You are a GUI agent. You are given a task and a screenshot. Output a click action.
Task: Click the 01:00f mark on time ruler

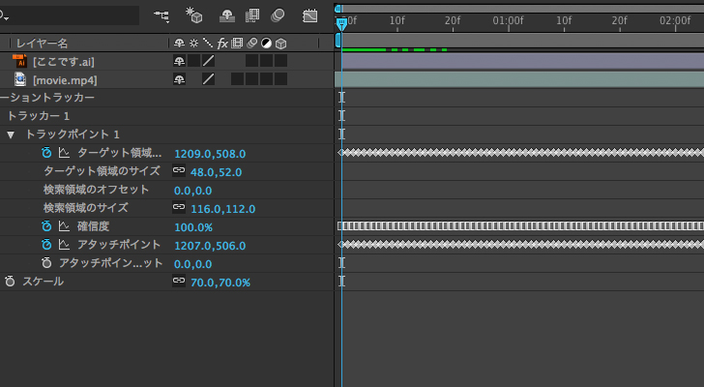[508, 21]
